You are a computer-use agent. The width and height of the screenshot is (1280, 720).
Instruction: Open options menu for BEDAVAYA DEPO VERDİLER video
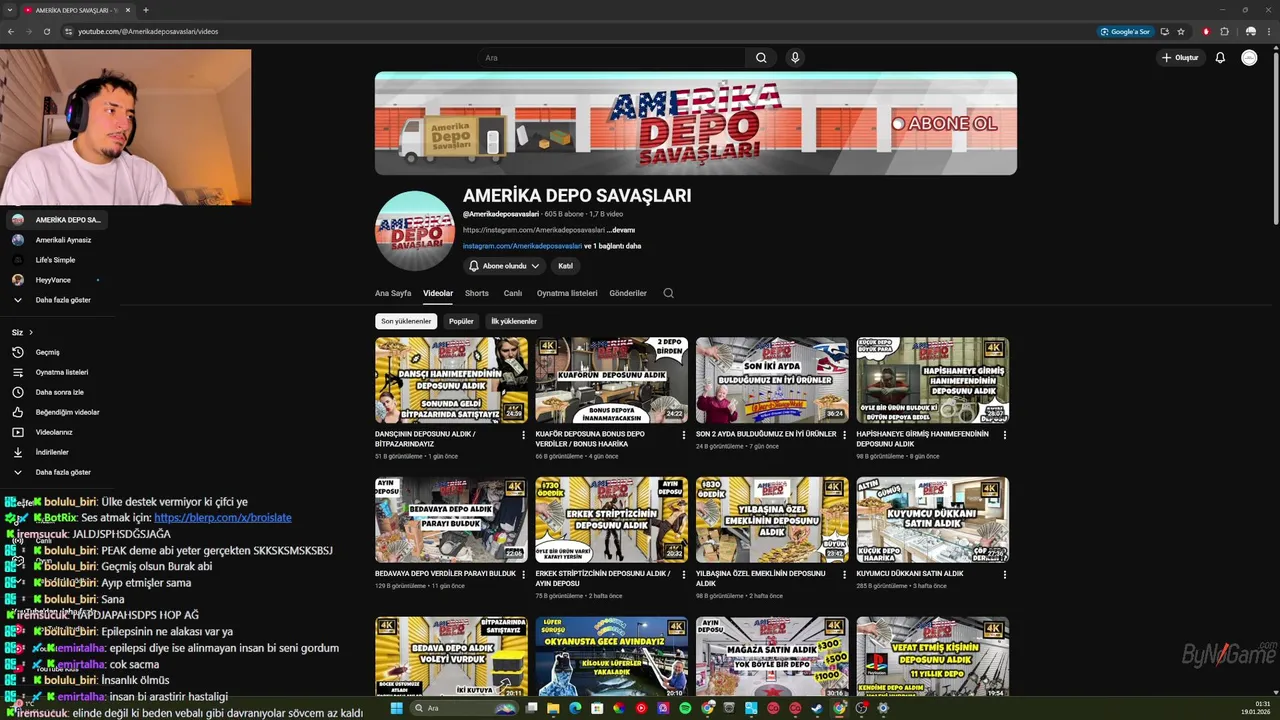point(523,574)
